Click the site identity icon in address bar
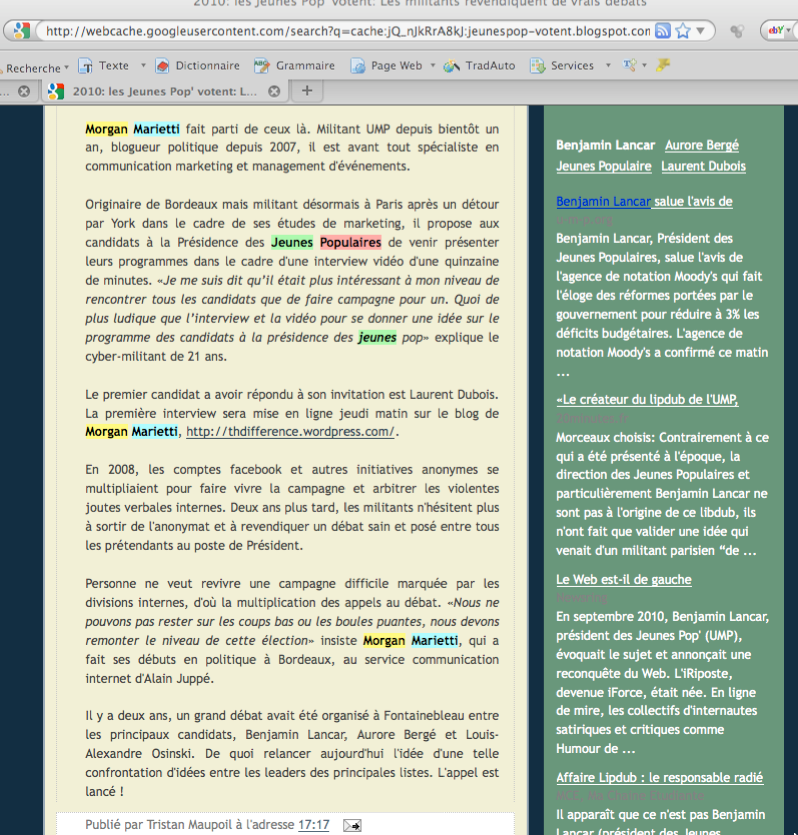This screenshot has width=798, height=835. click(22, 31)
